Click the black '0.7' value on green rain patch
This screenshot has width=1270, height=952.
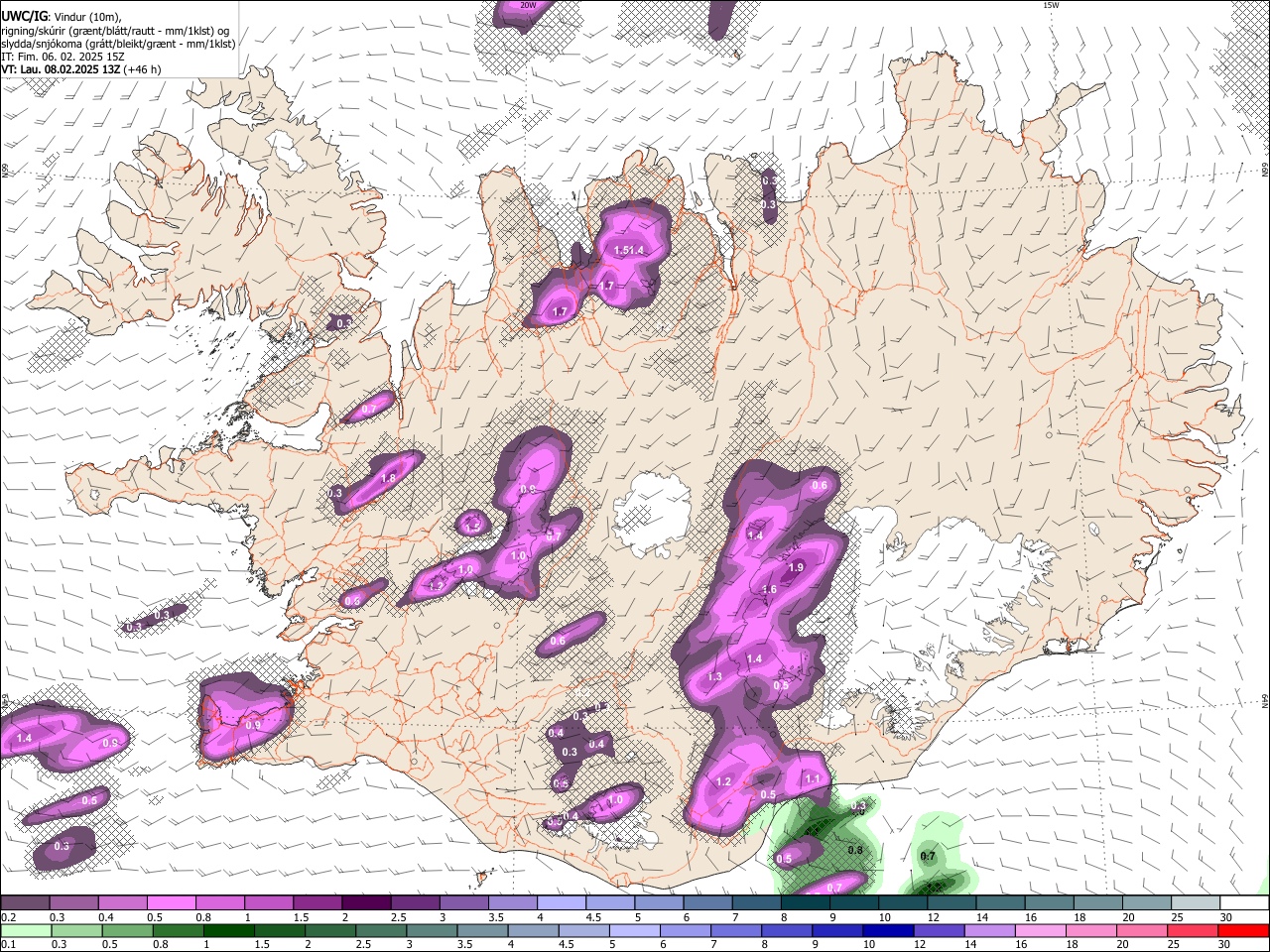[928, 856]
